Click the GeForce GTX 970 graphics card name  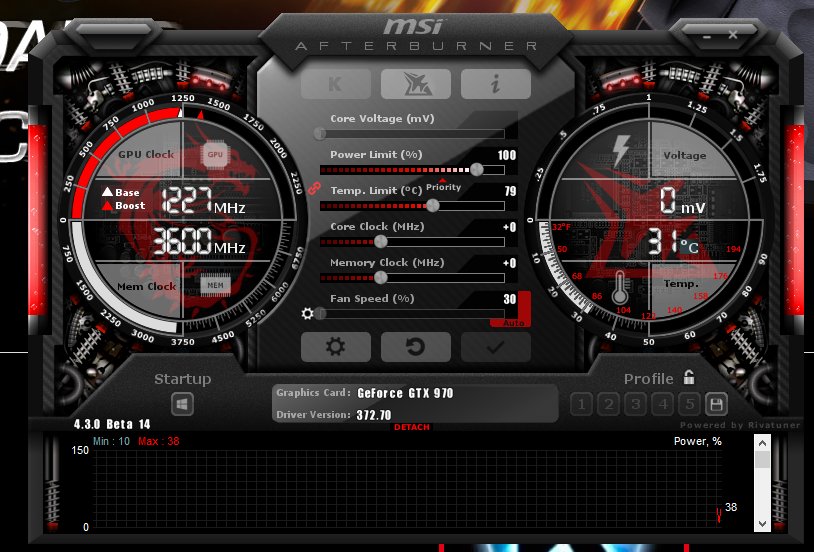click(405, 393)
